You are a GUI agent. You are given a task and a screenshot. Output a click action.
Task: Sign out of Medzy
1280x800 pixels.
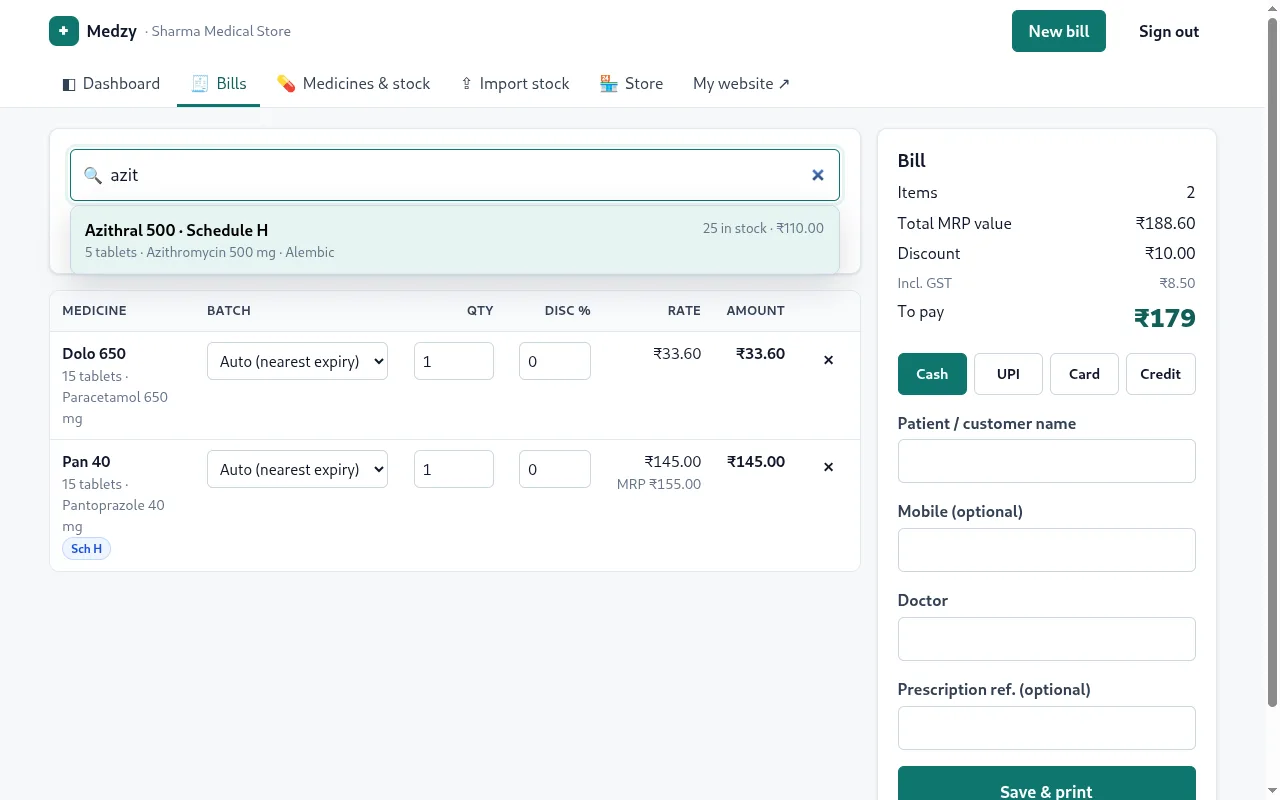[1169, 31]
